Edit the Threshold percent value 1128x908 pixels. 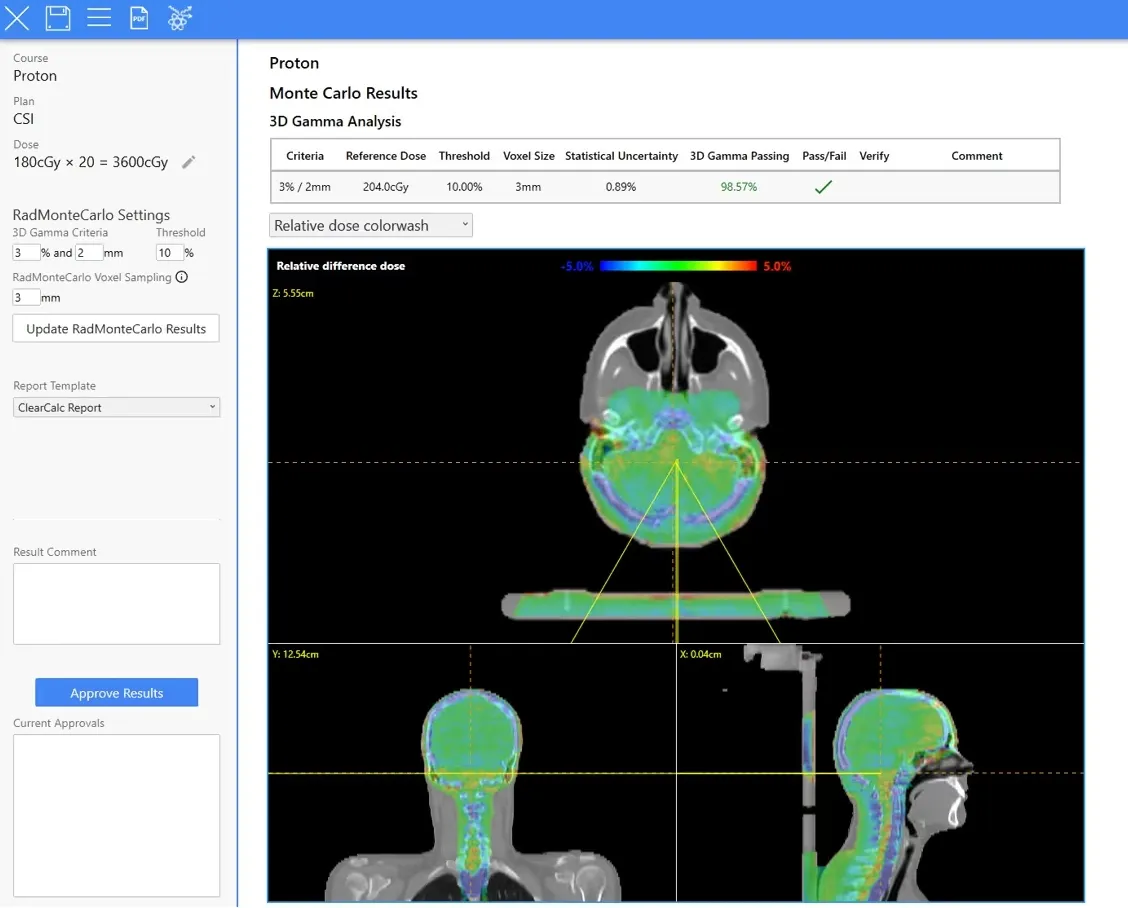(x=169, y=252)
